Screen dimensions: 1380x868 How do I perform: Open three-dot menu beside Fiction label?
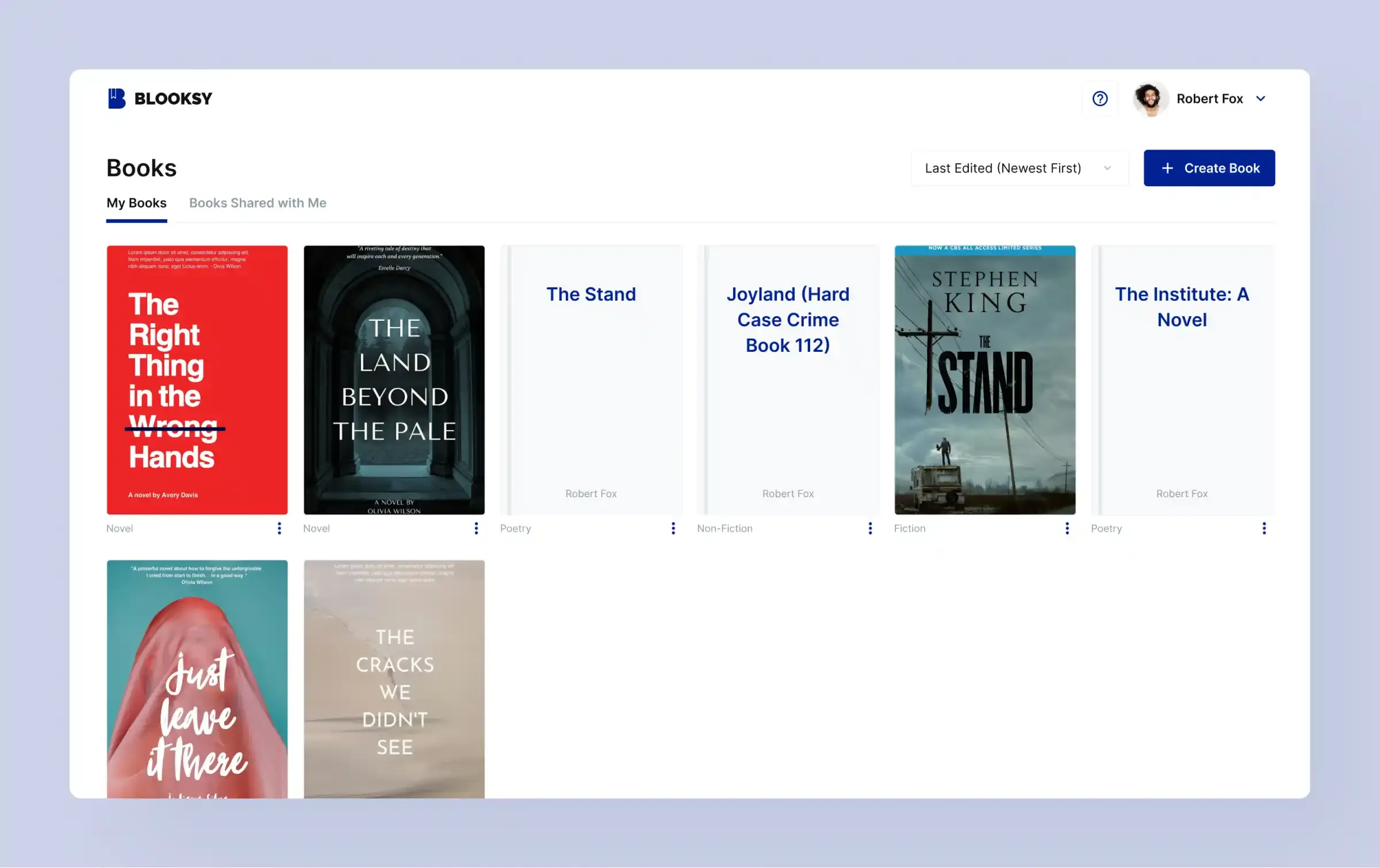pos(1067,528)
